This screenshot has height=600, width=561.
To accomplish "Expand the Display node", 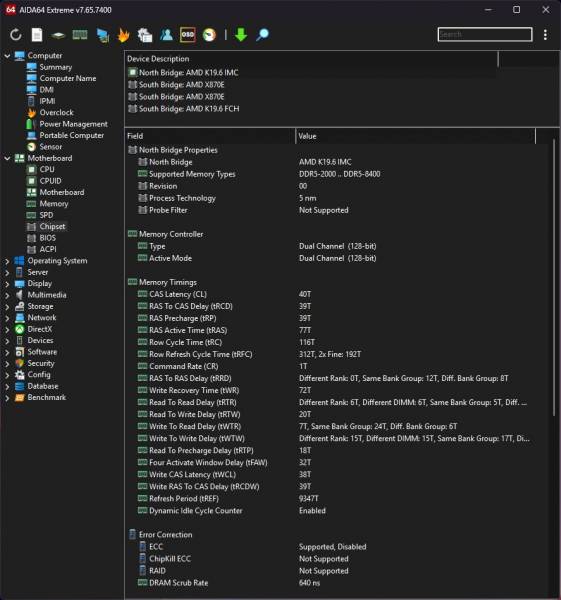I will 7,284.
